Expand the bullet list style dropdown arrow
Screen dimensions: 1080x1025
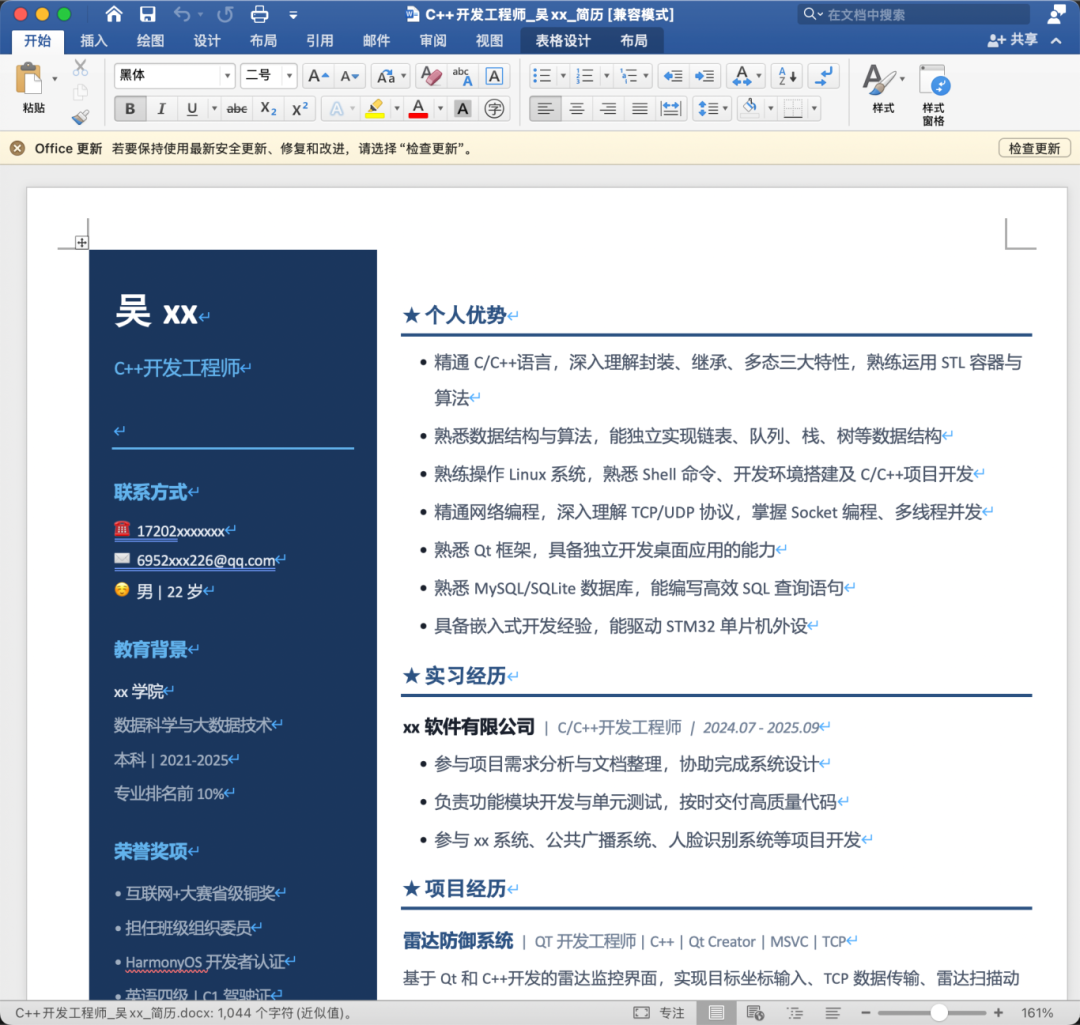(563, 76)
